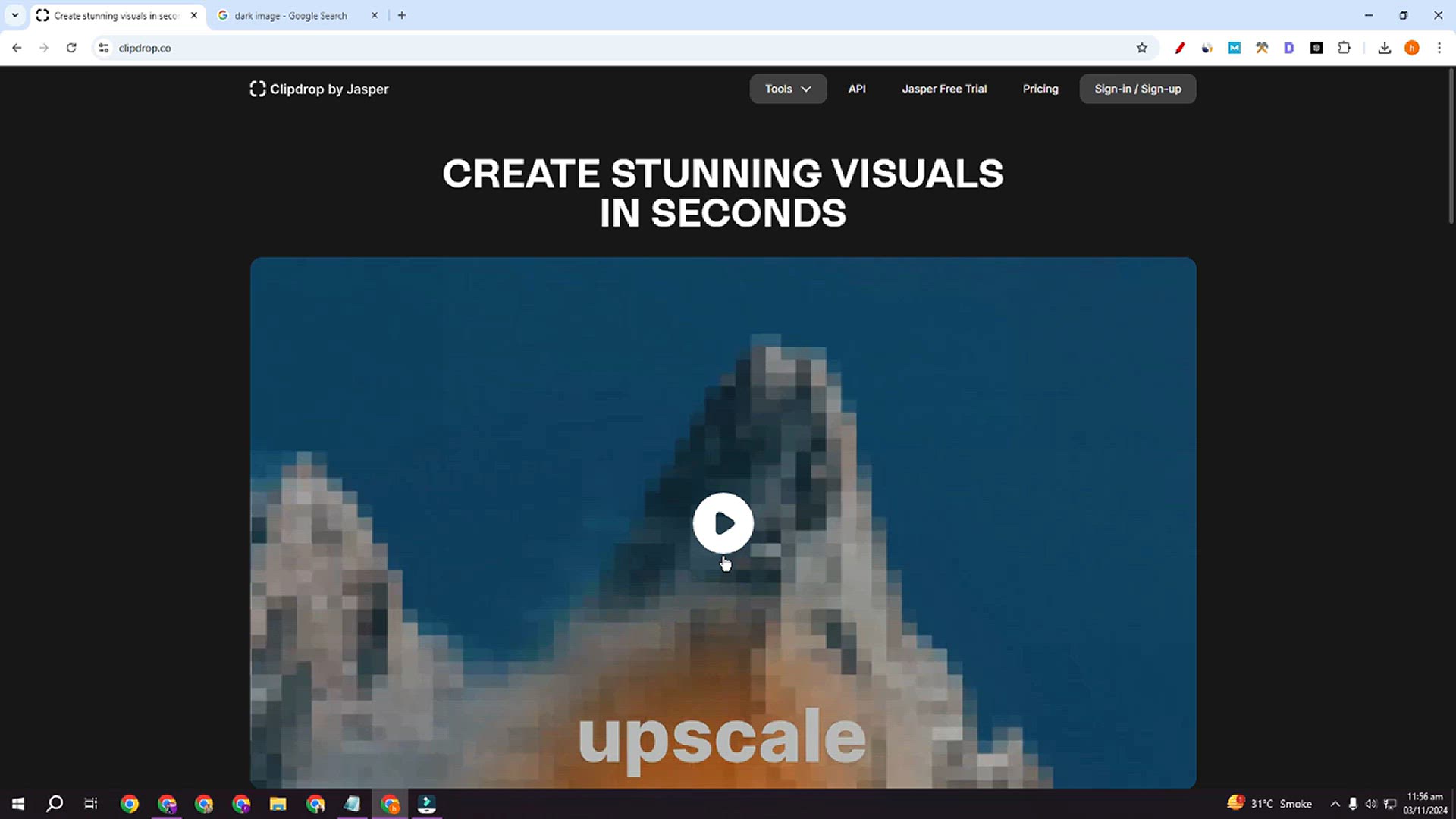1456x819 pixels.
Task: Open a new browser tab
Action: click(x=402, y=15)
